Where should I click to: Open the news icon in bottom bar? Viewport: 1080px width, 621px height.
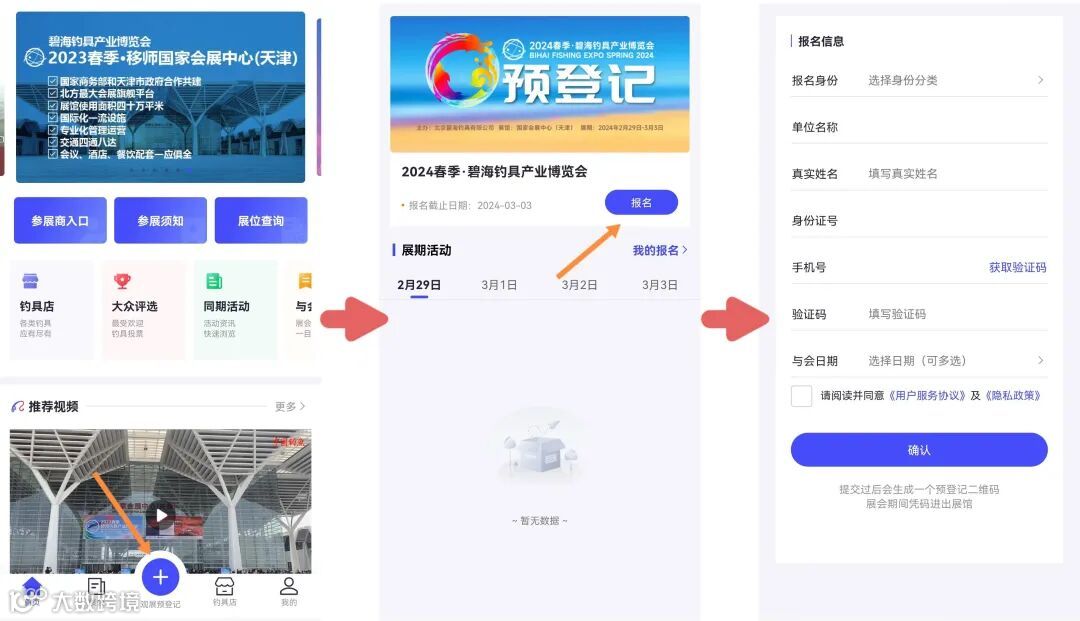(96, 587)
